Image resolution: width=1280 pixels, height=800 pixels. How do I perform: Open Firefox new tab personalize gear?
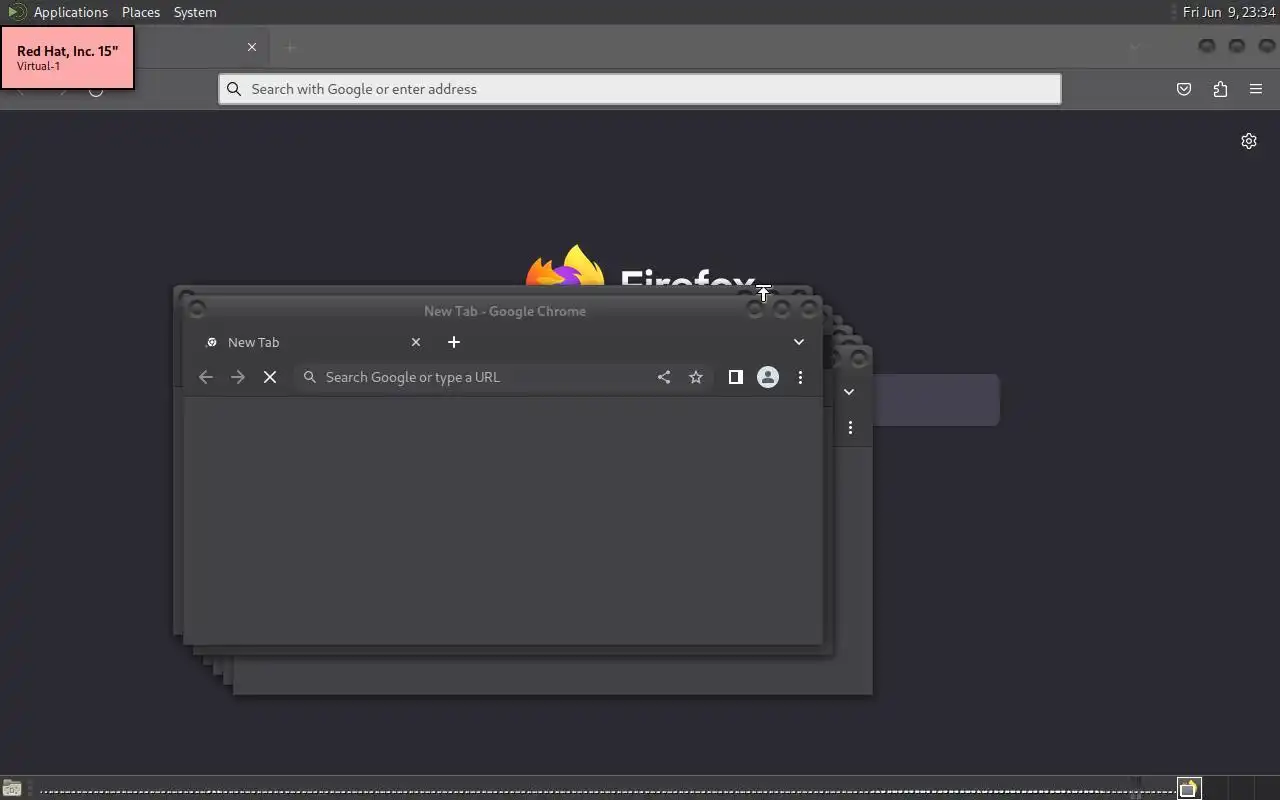coord(1249,141)
